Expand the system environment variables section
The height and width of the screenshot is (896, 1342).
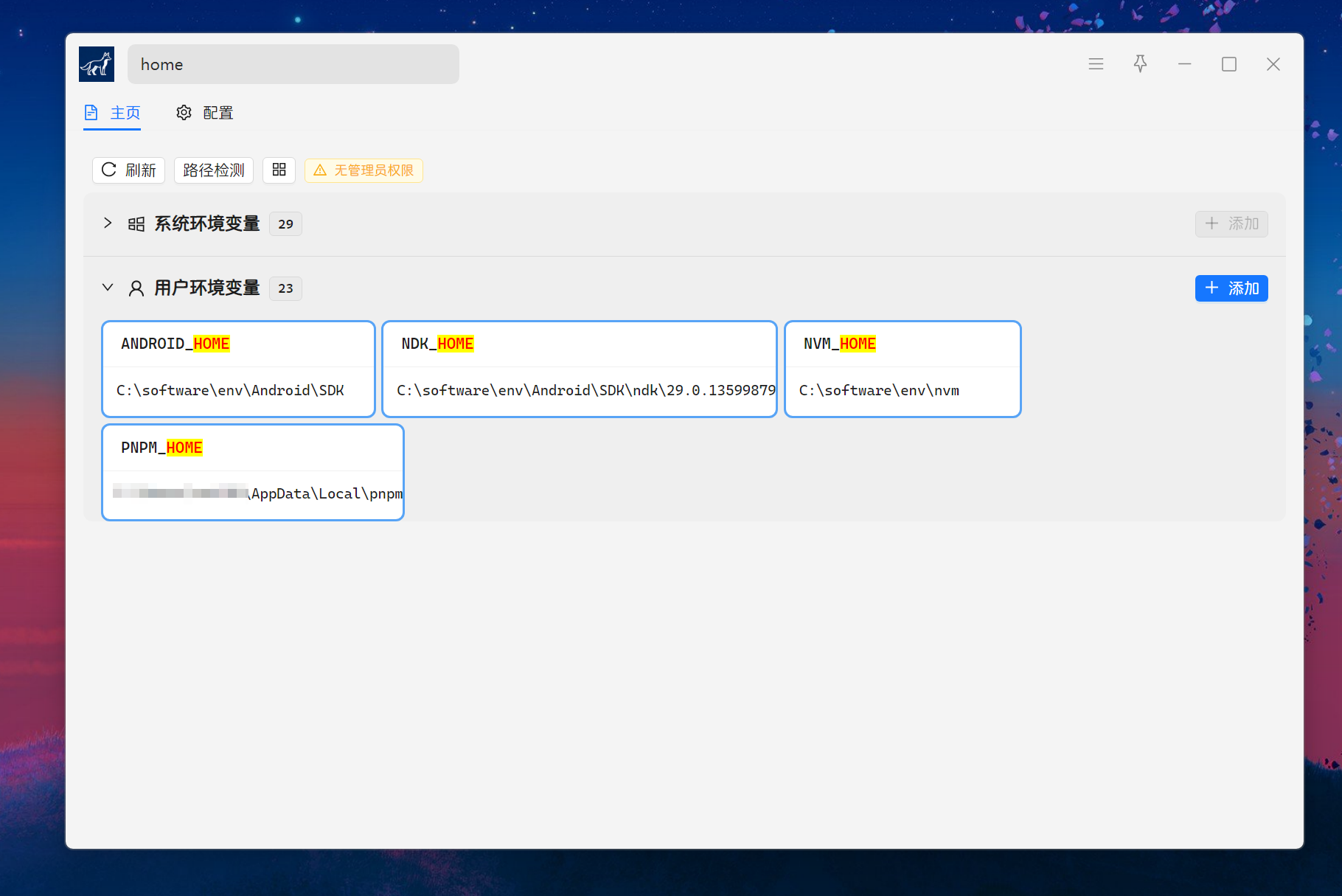[x=108, y=223]
